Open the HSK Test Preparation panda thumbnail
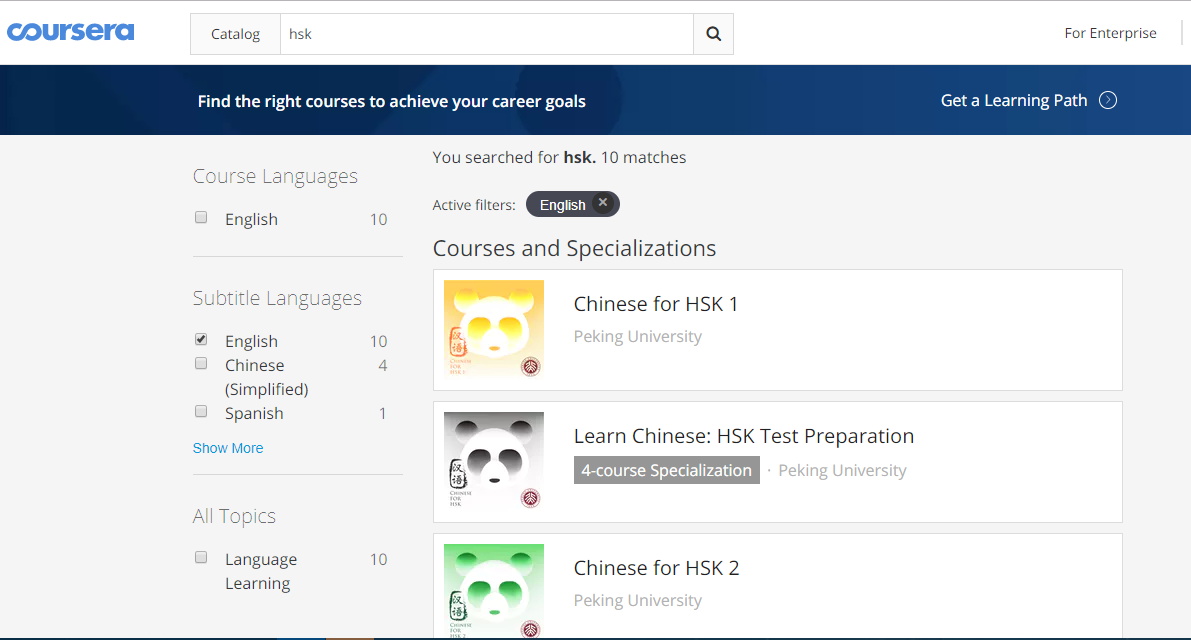The width and height of the screenshot is (1191, 640). click(494, 461)
